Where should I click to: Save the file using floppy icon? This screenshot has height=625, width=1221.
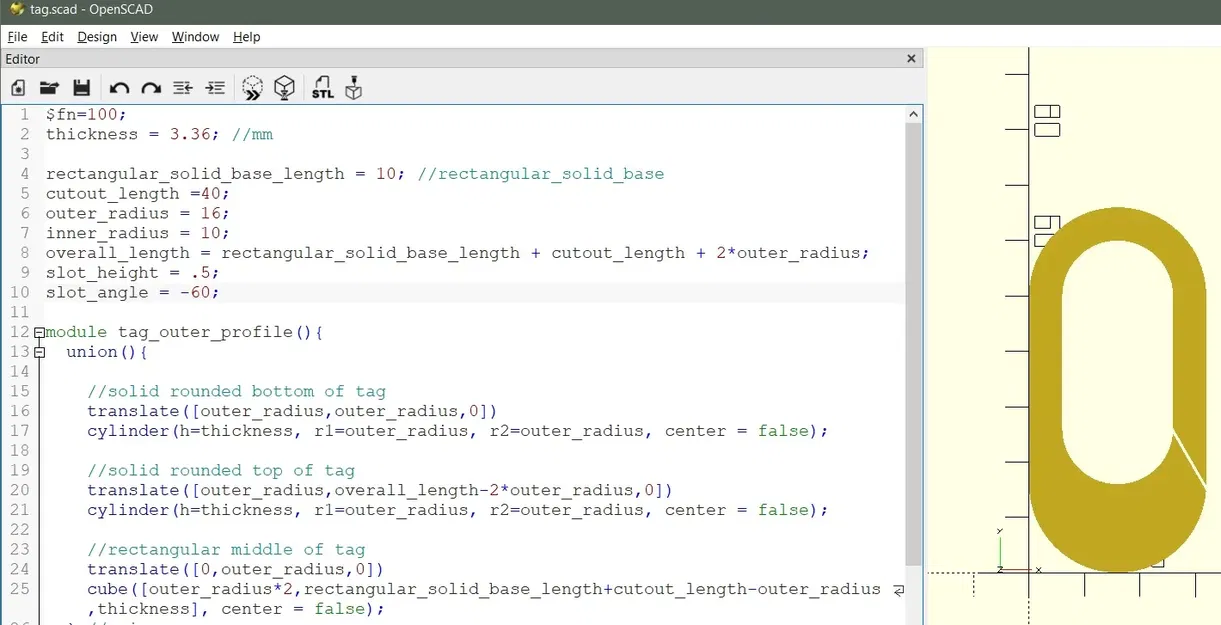tap(82, 88)
